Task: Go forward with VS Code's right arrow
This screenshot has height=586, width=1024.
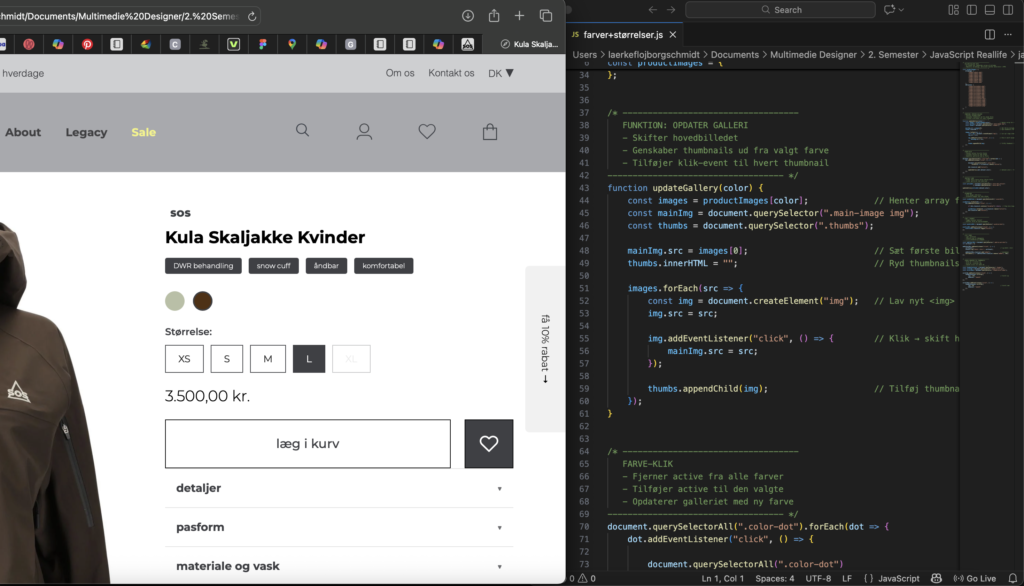Action: [x=671, y=10]
